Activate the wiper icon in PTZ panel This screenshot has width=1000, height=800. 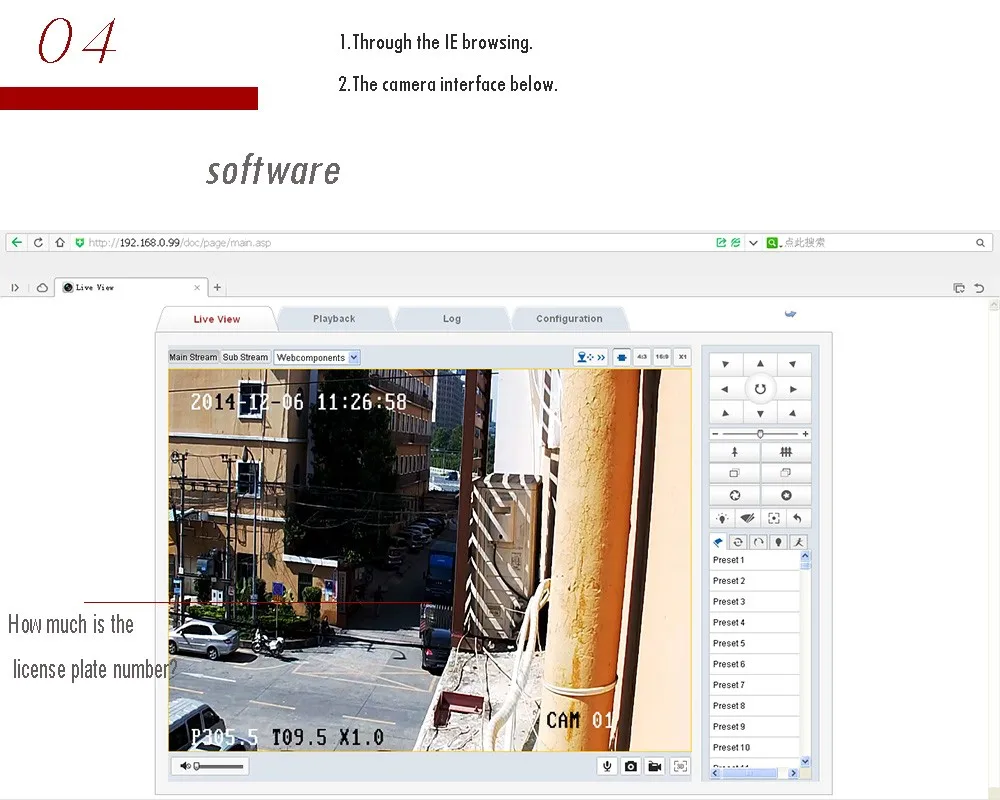tap(747, 518)
